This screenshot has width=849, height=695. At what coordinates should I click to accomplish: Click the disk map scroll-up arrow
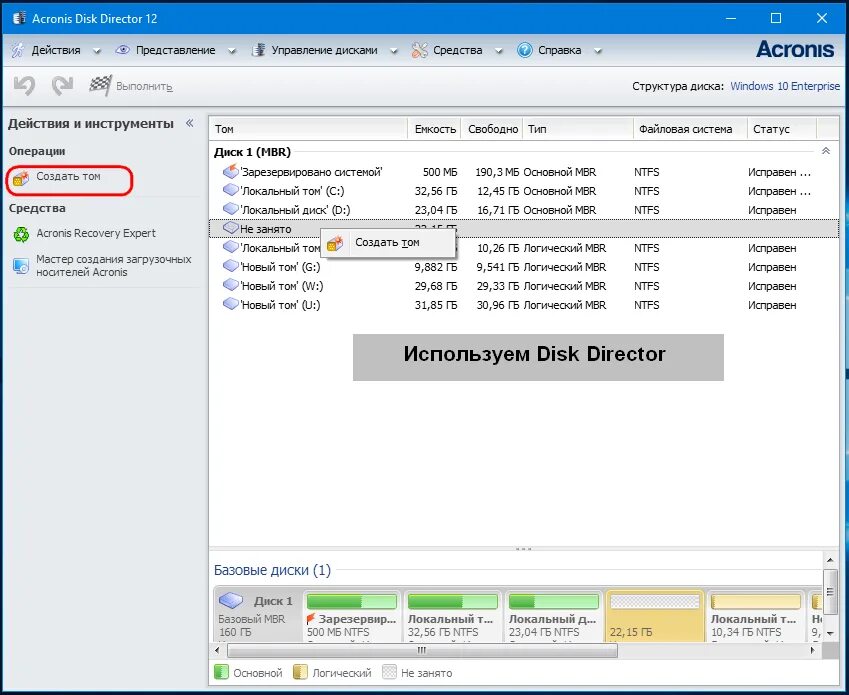tap(830, 559)
